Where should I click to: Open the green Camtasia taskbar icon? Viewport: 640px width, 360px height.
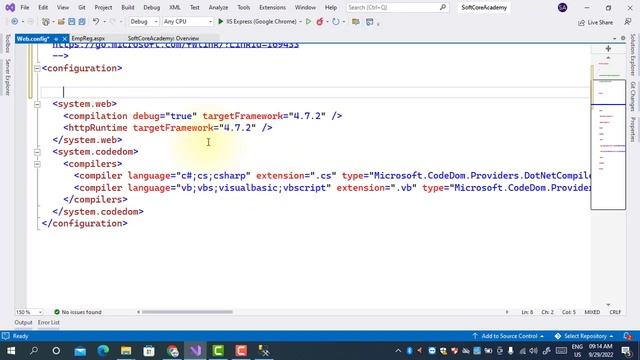pos(218,351)
